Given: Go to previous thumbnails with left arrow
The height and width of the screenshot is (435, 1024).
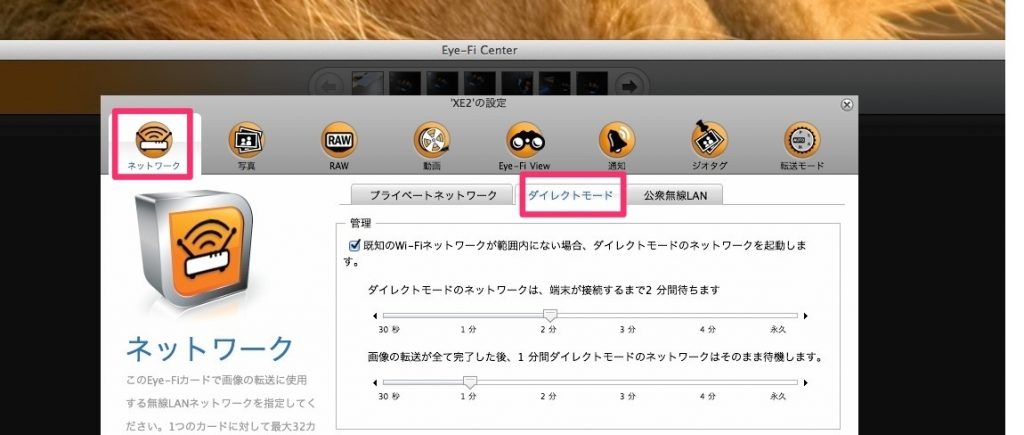Looking at the screenshot, I should click(x=330, y=86).
